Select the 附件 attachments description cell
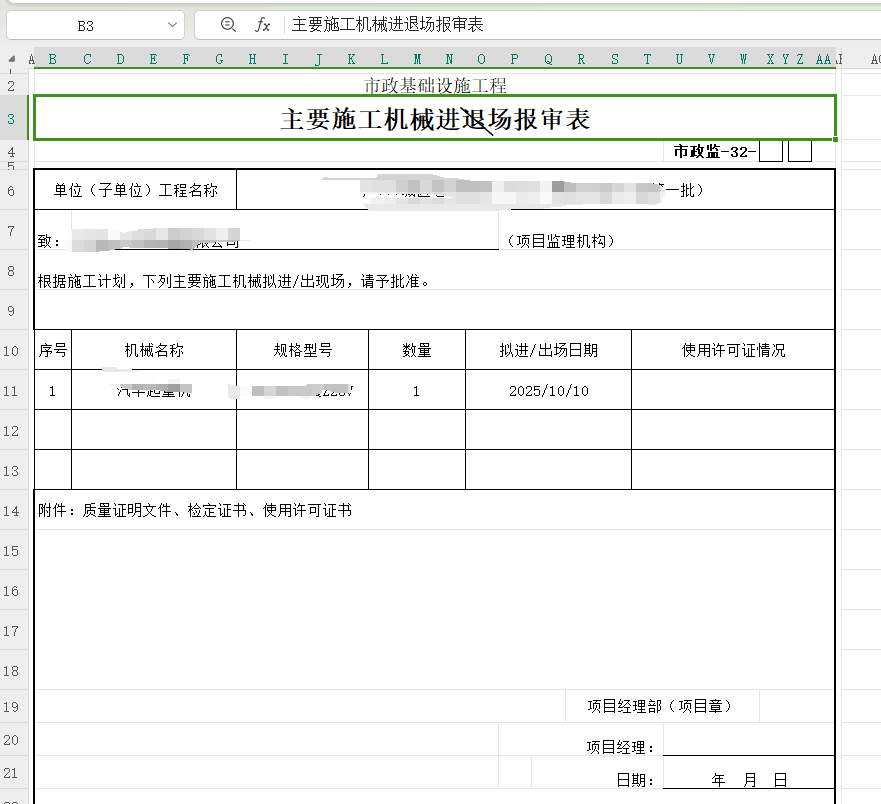The width and height of the screenshot is (881, 804). 195,511
